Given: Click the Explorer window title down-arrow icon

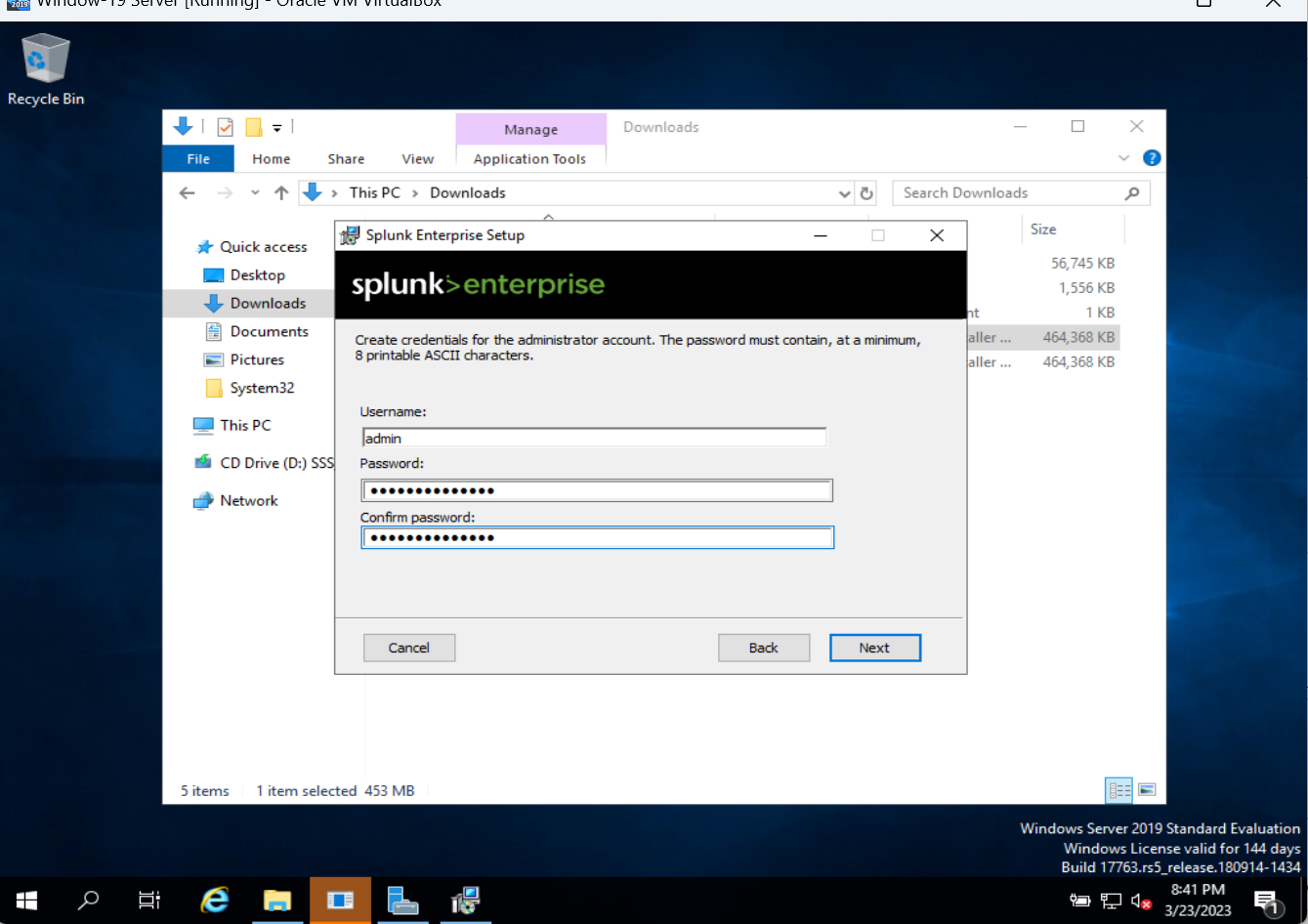Looking at the screenshot, I should coord(183,126).
